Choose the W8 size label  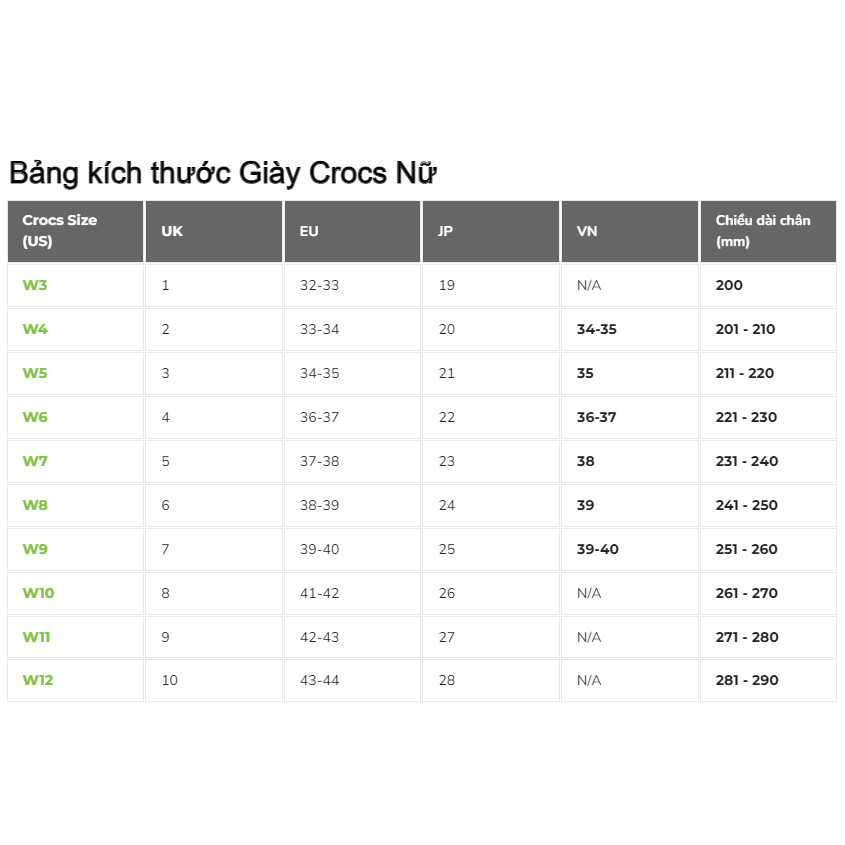pos(35,505)
